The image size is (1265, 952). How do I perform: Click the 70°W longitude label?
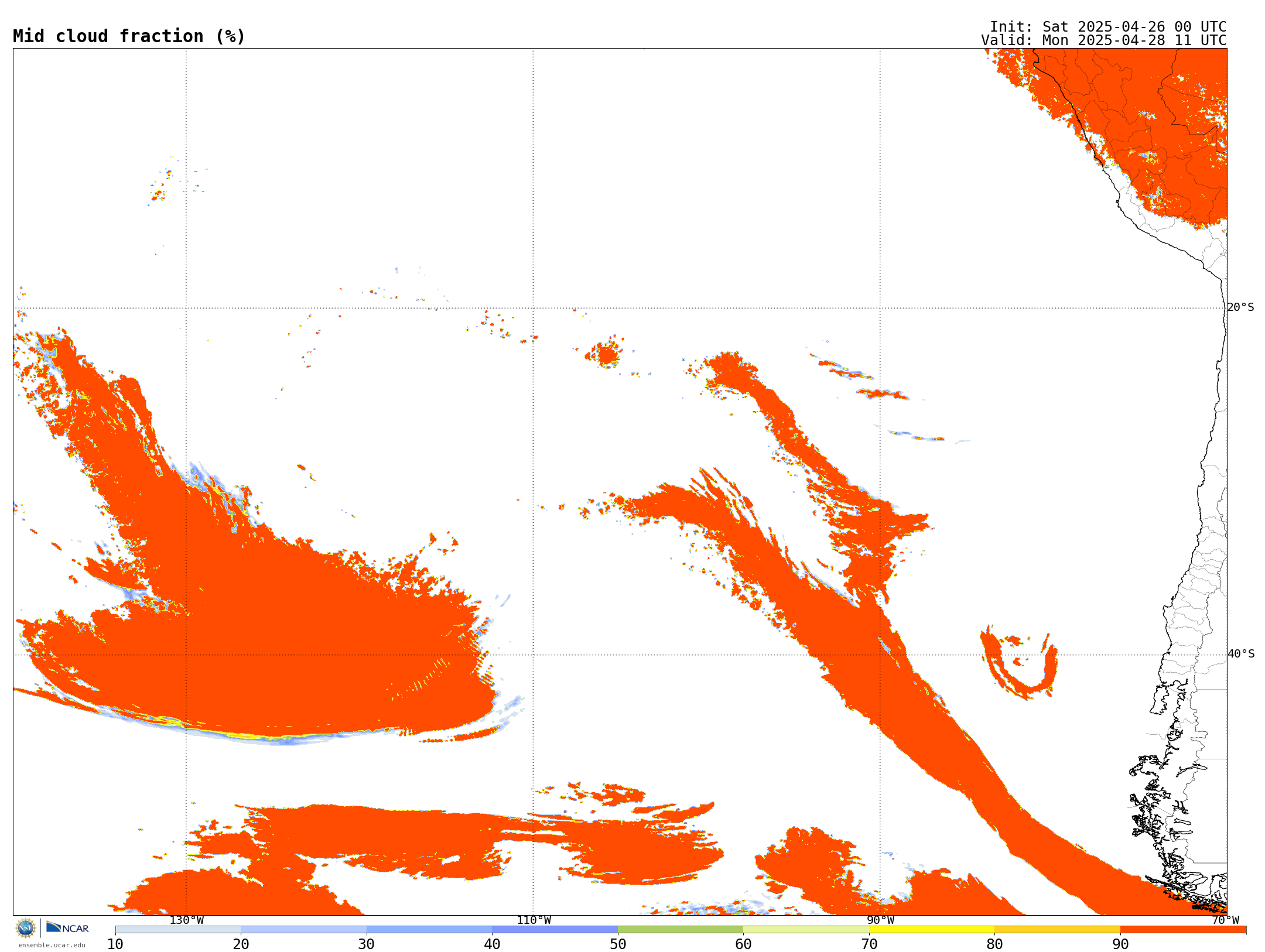[1225, 920]
